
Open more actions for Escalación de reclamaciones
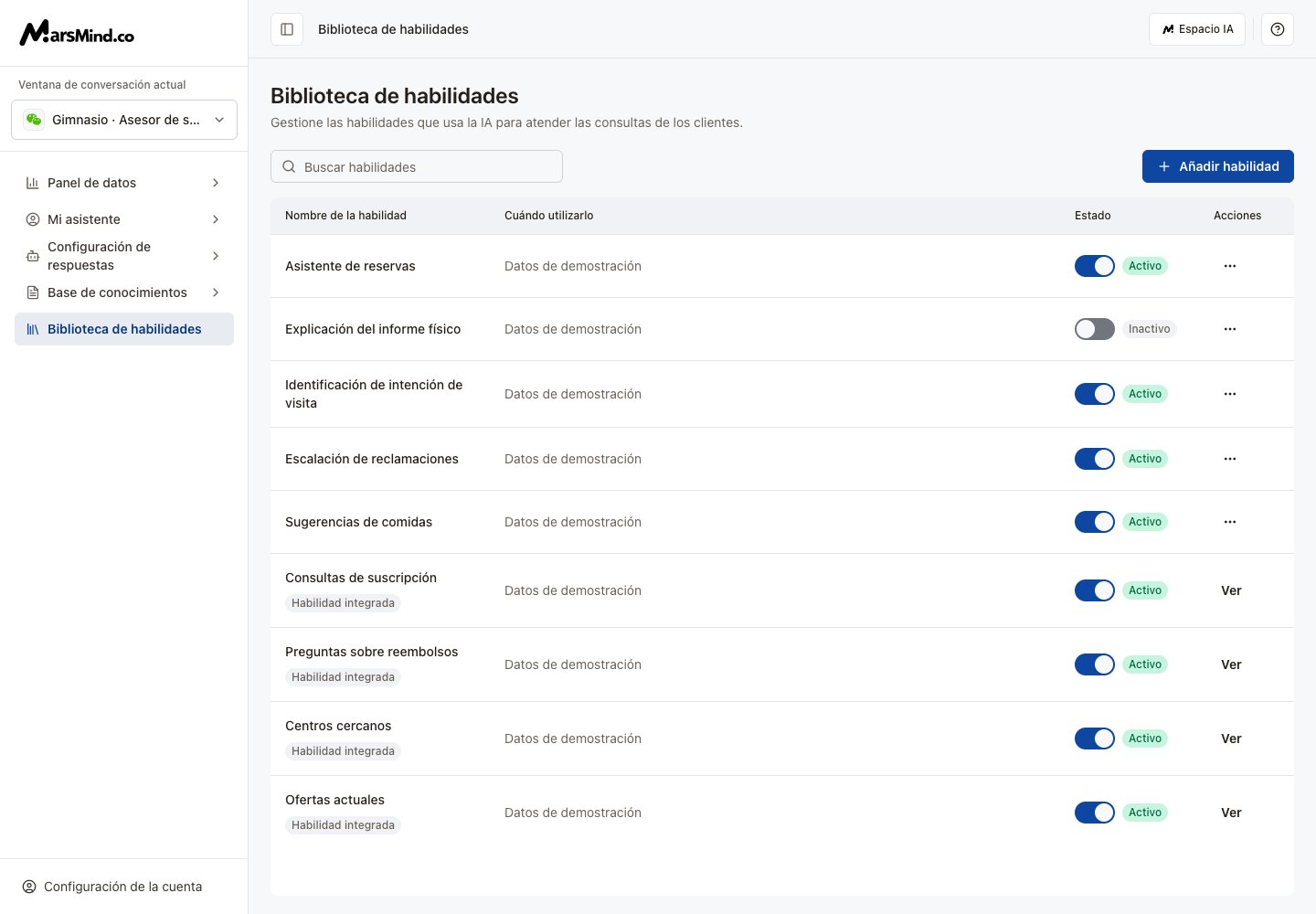pyautogui.click(x=1230, y=459)
